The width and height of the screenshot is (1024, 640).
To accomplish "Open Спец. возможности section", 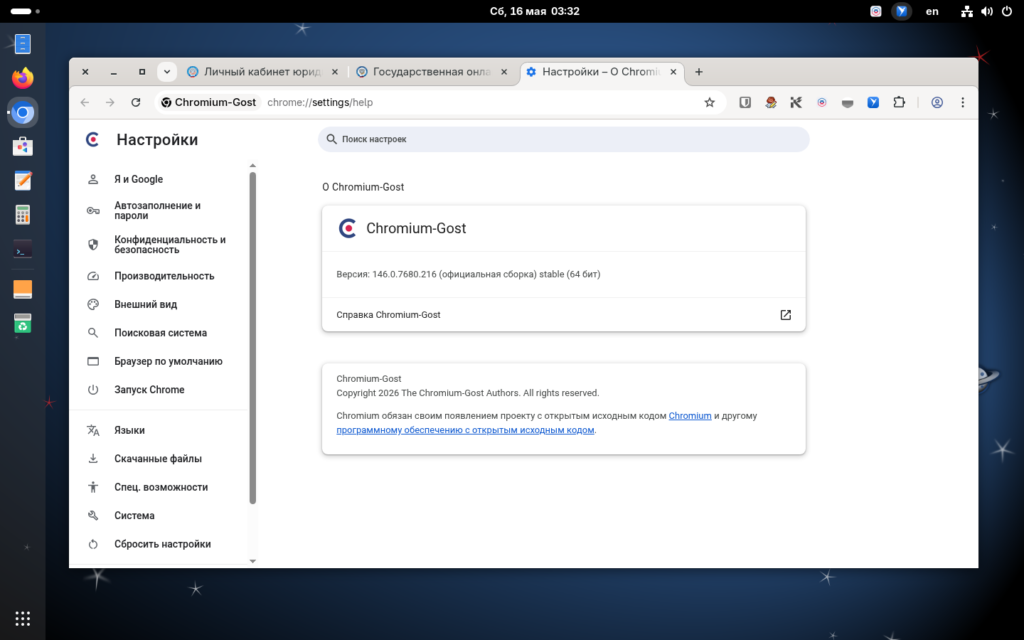I will [160, 487].
